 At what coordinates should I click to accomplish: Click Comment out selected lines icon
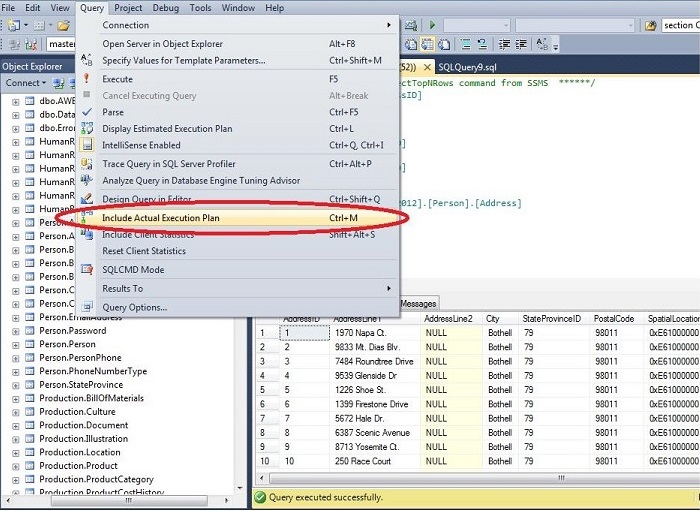coord(465,44)
